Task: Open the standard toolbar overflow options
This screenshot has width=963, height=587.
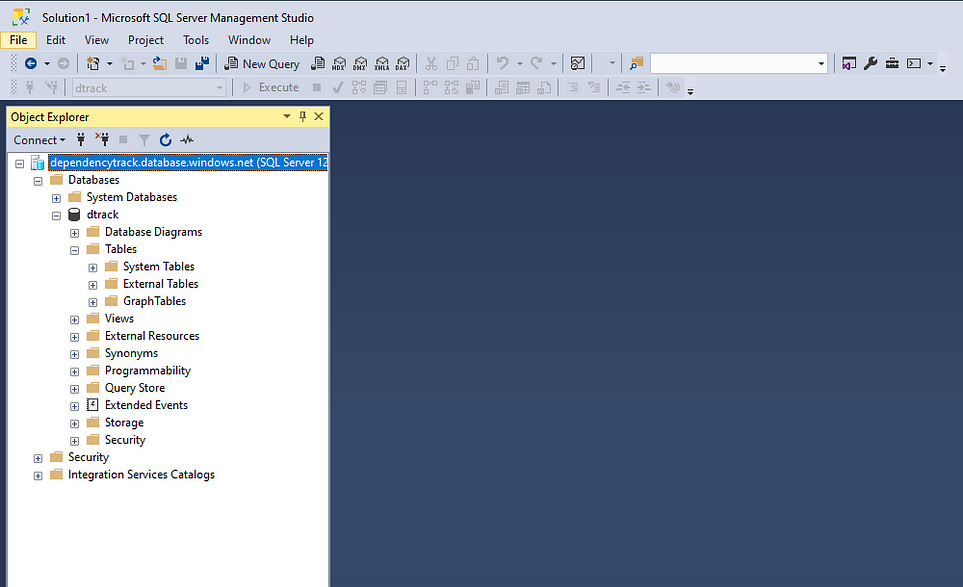Action: click(x=943, y=68)
